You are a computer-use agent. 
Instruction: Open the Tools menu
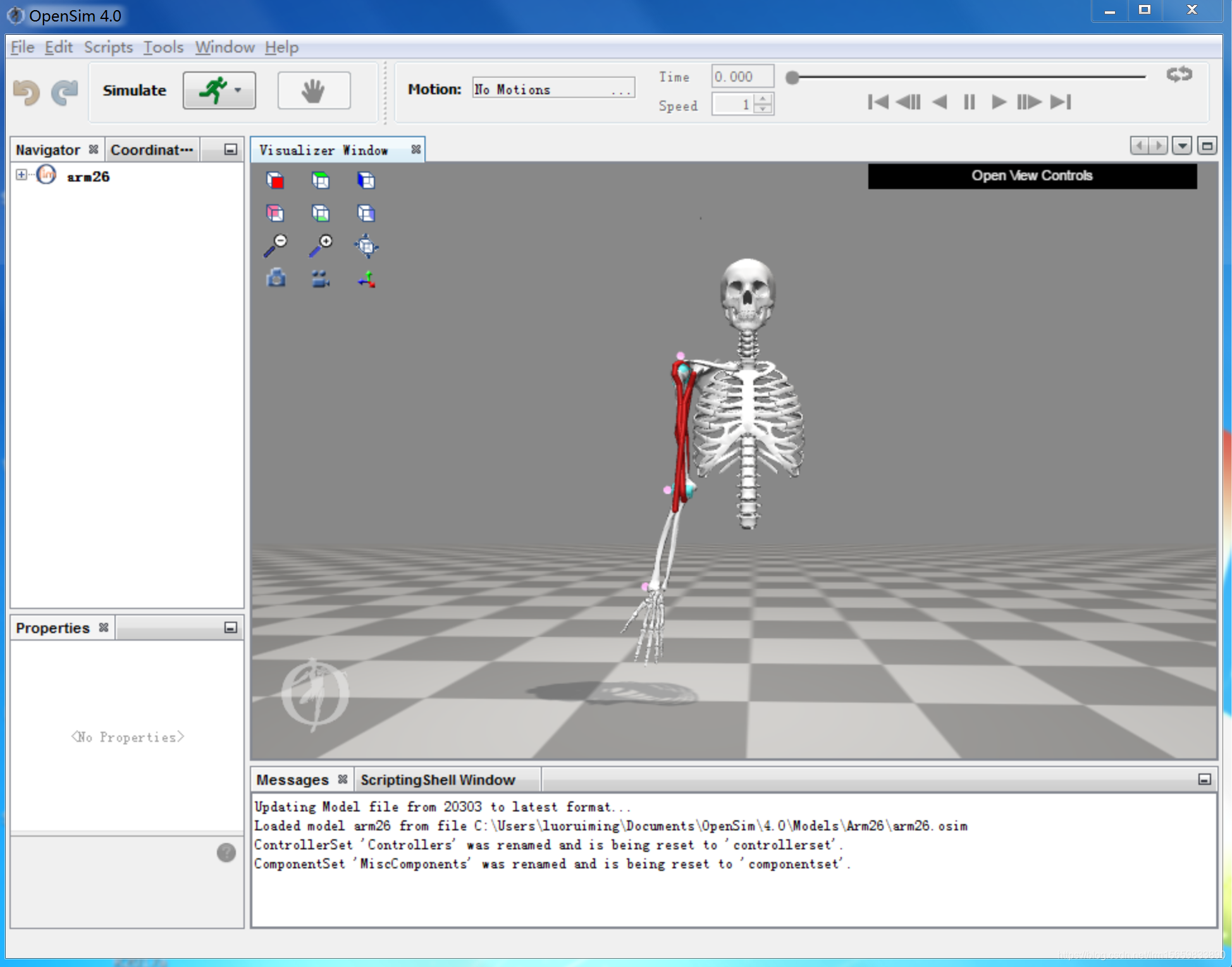click(163, 47)
